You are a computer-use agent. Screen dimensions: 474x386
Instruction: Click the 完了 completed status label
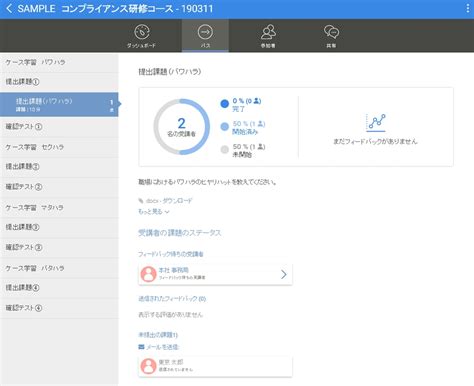pyautogui.click(x=239, y=109)
